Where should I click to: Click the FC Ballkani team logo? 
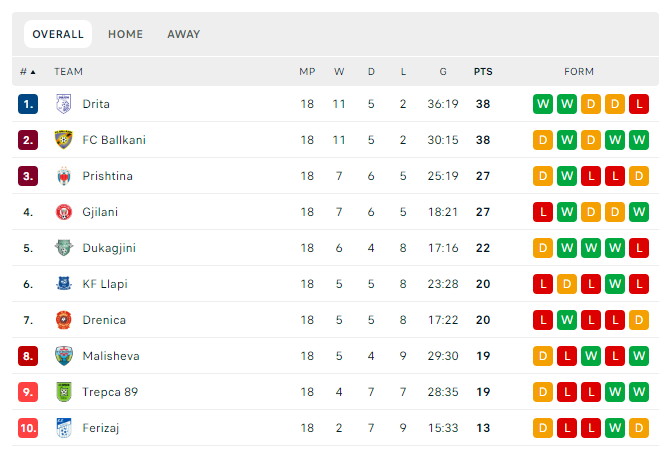[x=64, y=140]
